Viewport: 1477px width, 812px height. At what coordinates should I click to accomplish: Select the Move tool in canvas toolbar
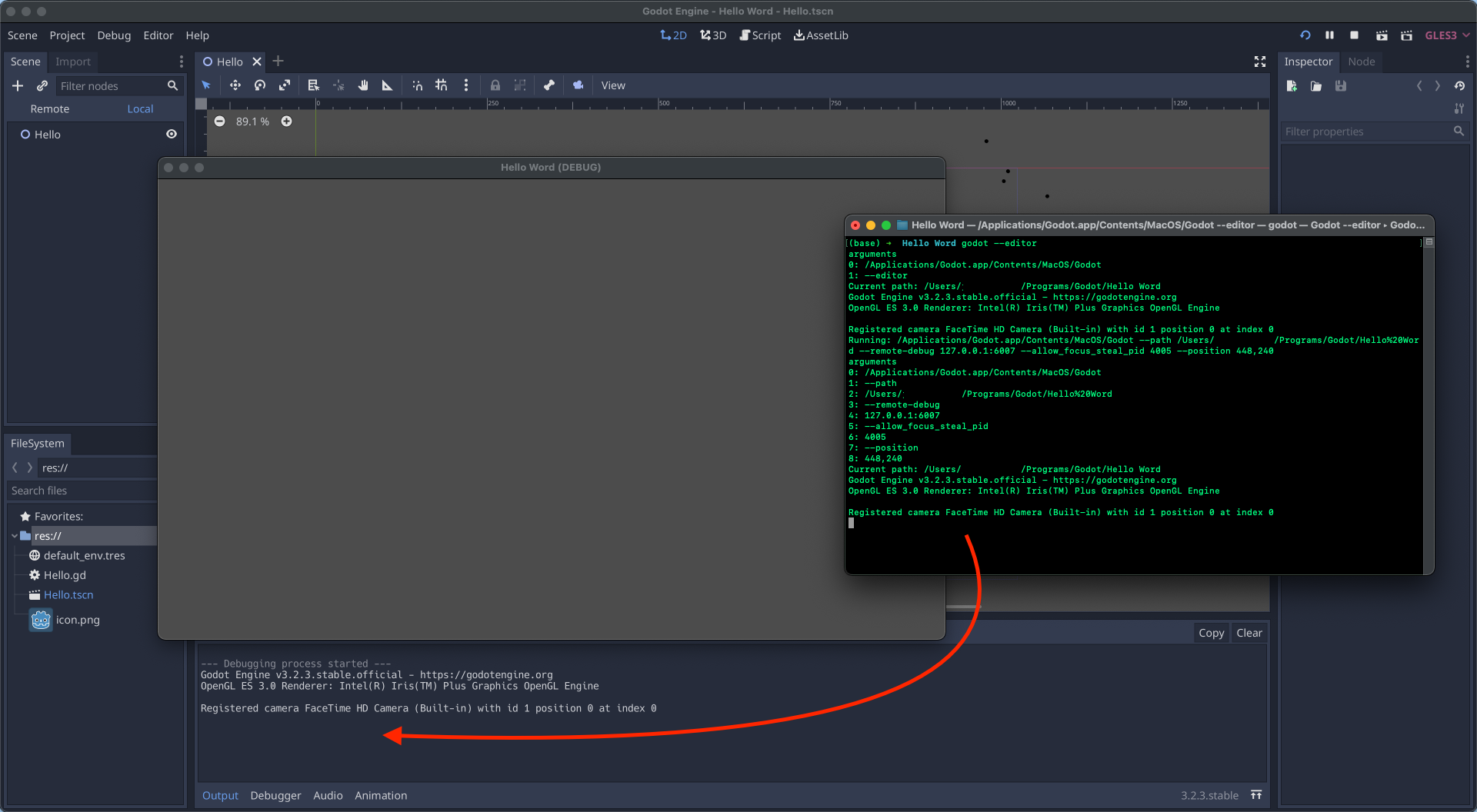pos(235,85)
